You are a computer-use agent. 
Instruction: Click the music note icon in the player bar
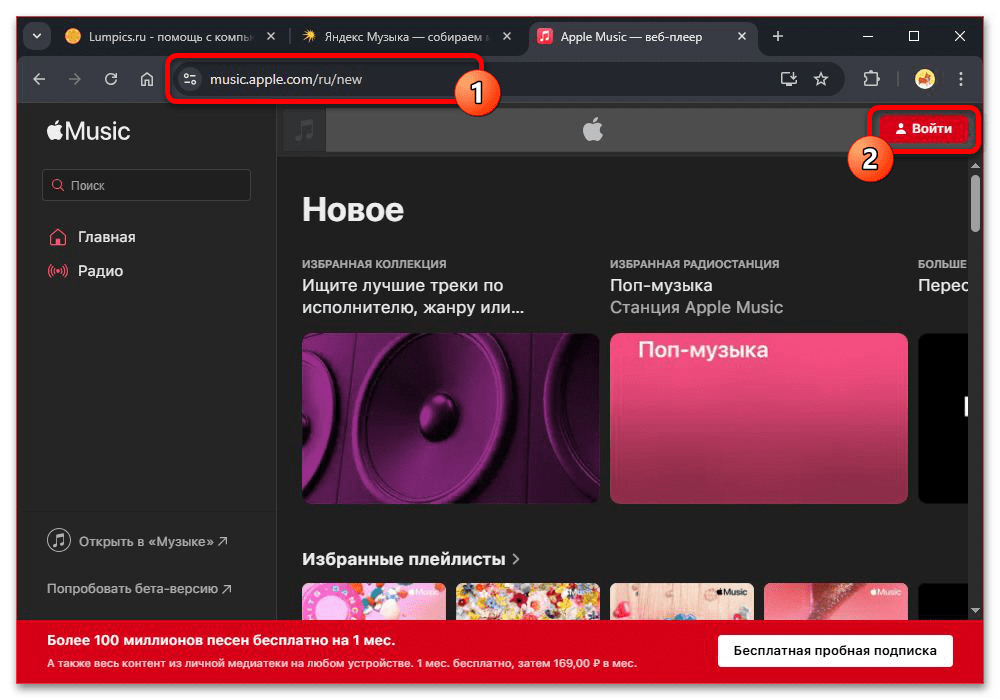[303, 128]
